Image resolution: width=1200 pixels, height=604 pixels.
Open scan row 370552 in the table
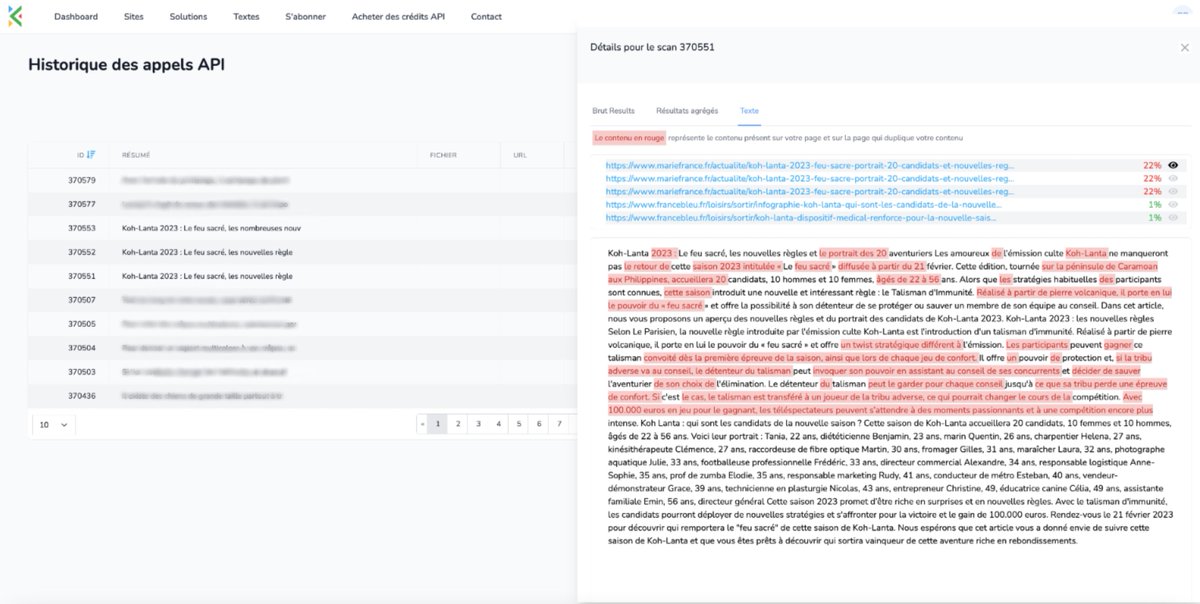tap(302, 252)
